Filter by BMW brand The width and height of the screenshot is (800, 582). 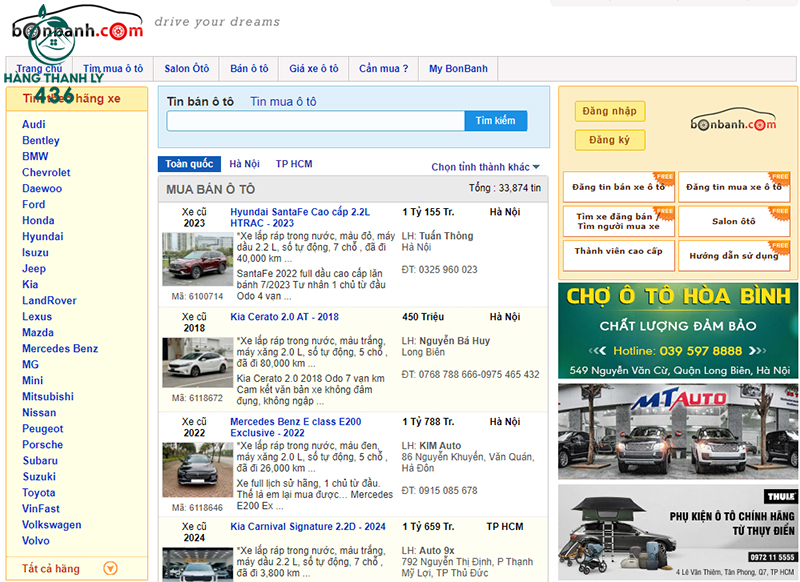coord(35,156)
